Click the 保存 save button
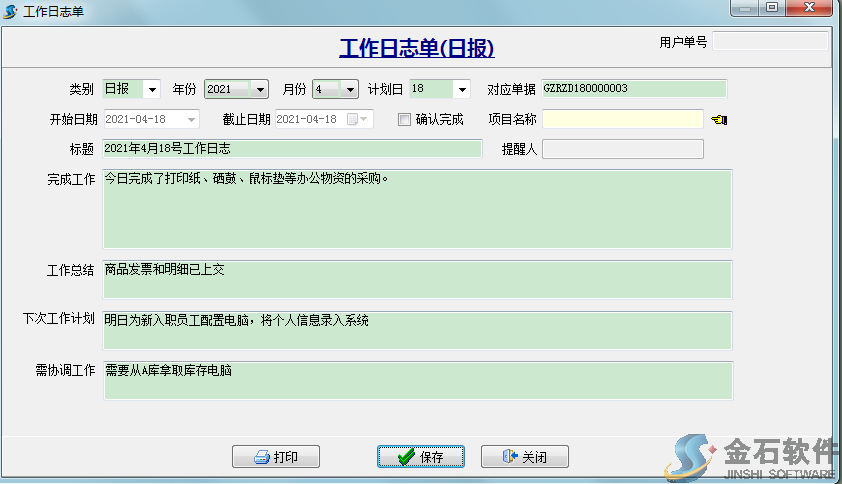Screen dimensions: 842x484 420,457
